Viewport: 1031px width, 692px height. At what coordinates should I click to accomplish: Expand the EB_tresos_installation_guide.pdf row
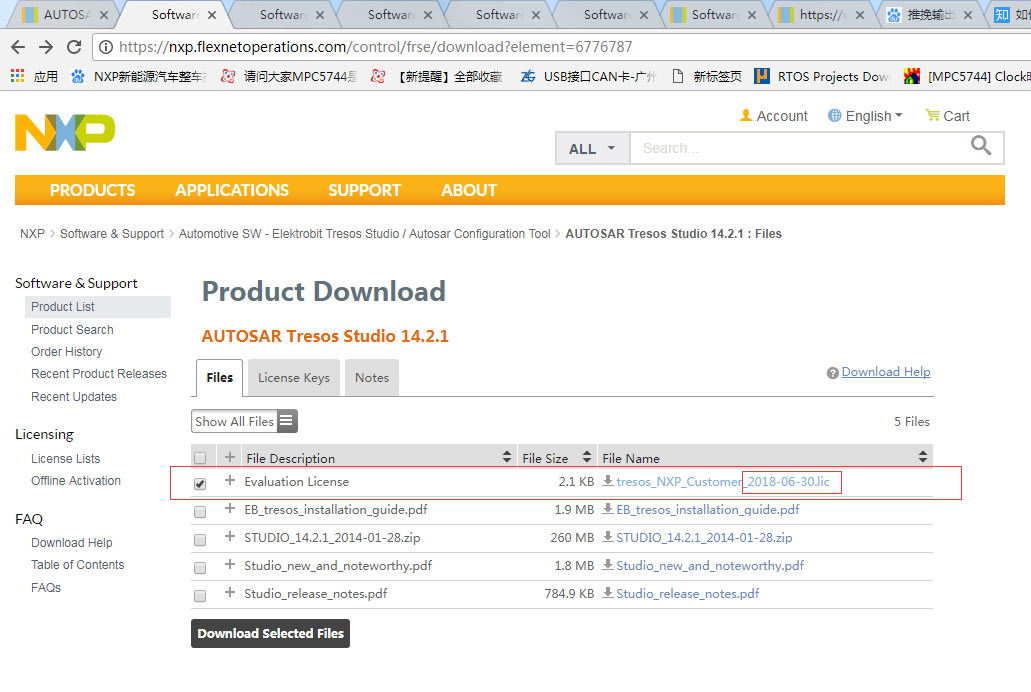coord(229,508)
